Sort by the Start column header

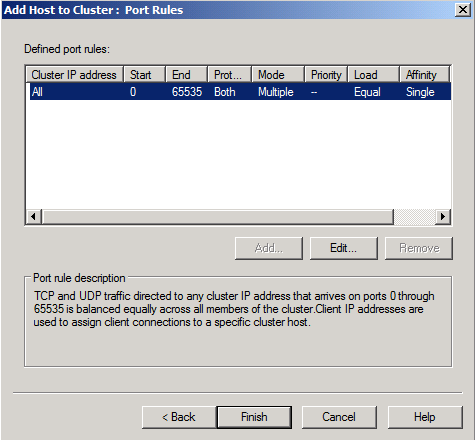pos(144,75)
